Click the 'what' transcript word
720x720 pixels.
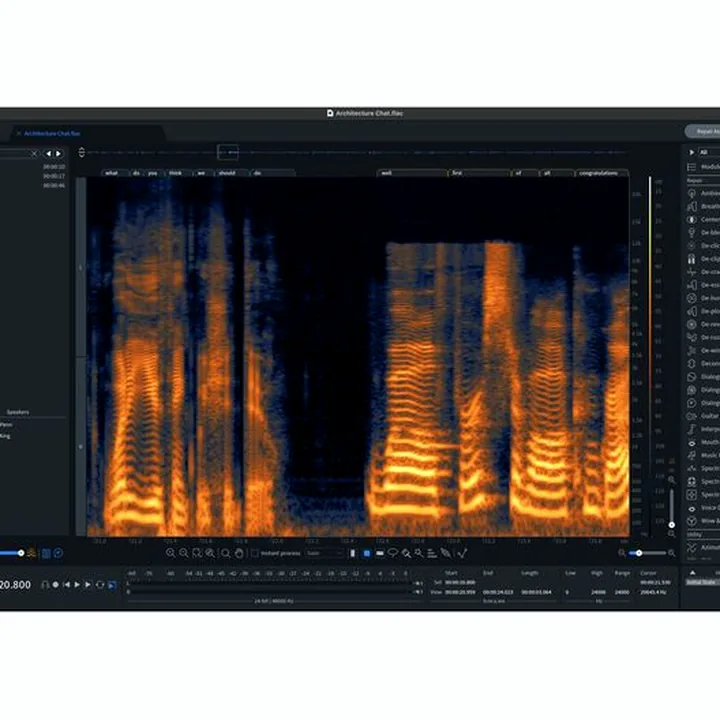click(x=114, y=173)
